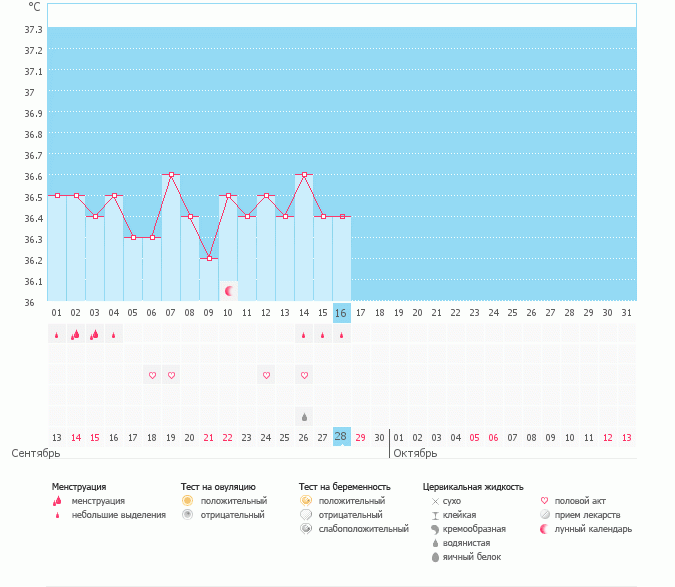
Task: Click the negative ovulation test legend icon
Action: (187, 515)
